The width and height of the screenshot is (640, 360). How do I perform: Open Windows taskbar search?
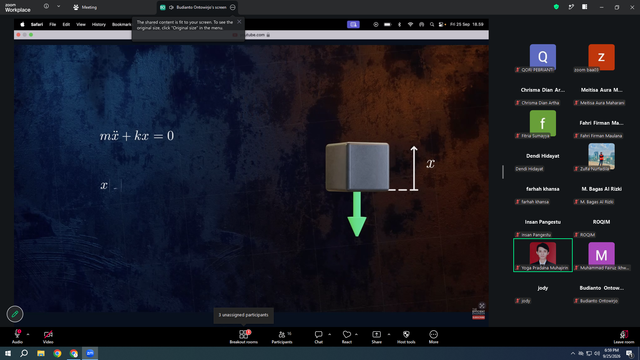coord(24,353)
